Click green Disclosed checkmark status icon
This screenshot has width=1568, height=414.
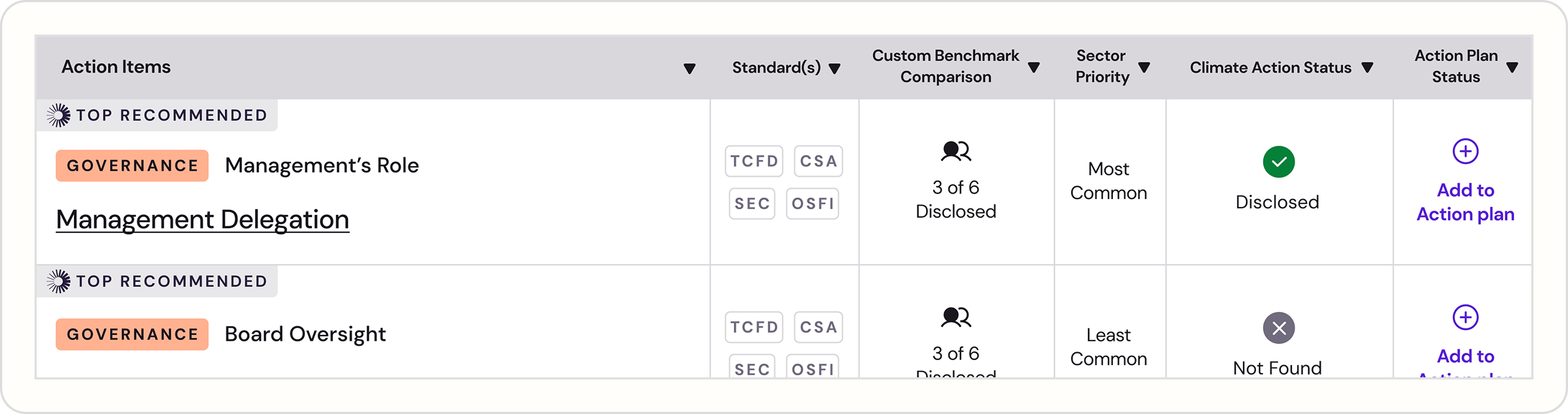tap(1278, 162)
